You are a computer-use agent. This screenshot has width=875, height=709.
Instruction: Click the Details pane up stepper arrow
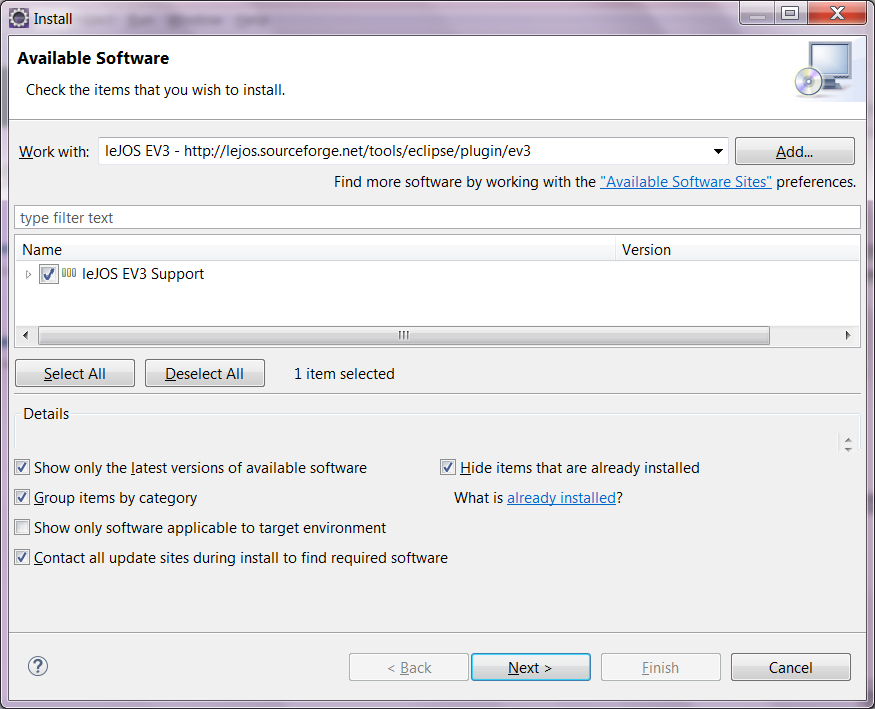click(x=848, y=441)
